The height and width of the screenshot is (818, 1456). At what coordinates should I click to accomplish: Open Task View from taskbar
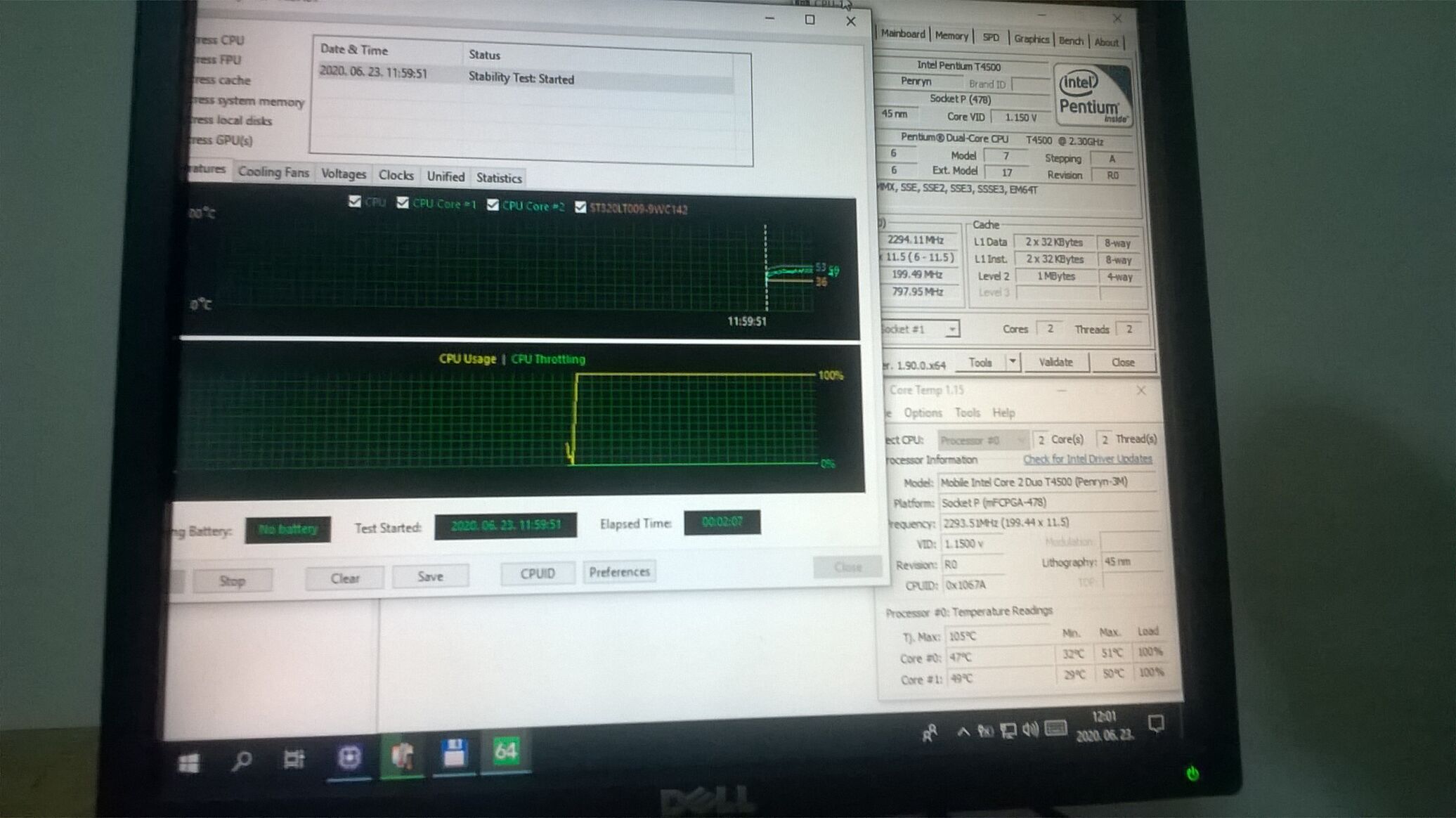[x=294, y=759]
